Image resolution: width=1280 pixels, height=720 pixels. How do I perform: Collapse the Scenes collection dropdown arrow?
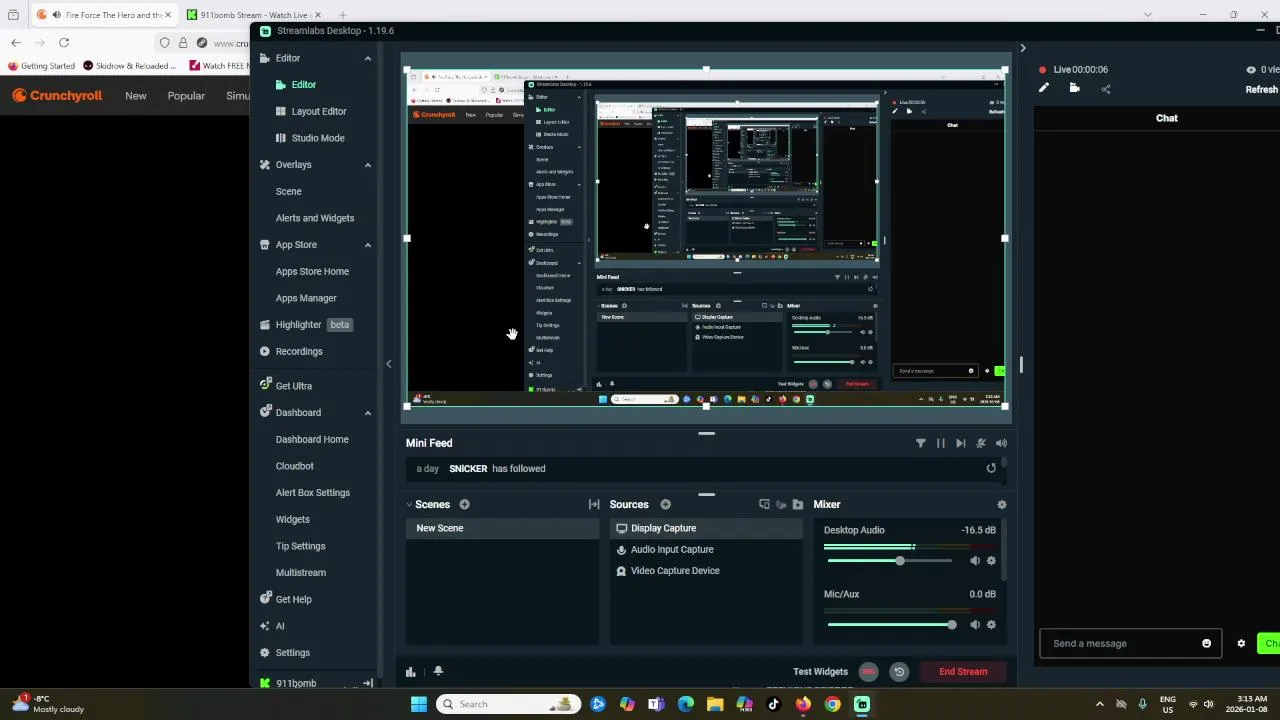click(x=410, y=505)
